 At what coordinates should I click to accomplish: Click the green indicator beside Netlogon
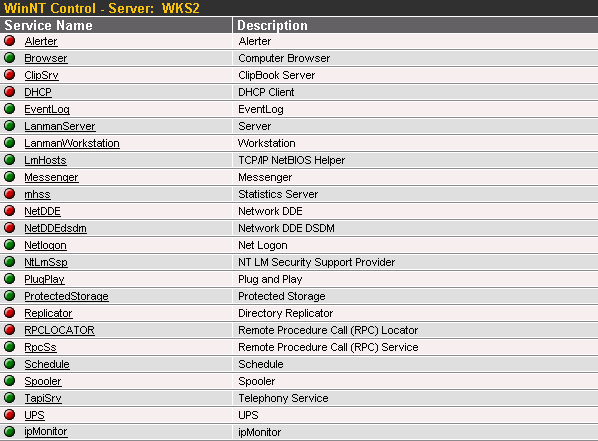(x=10, y=245)
